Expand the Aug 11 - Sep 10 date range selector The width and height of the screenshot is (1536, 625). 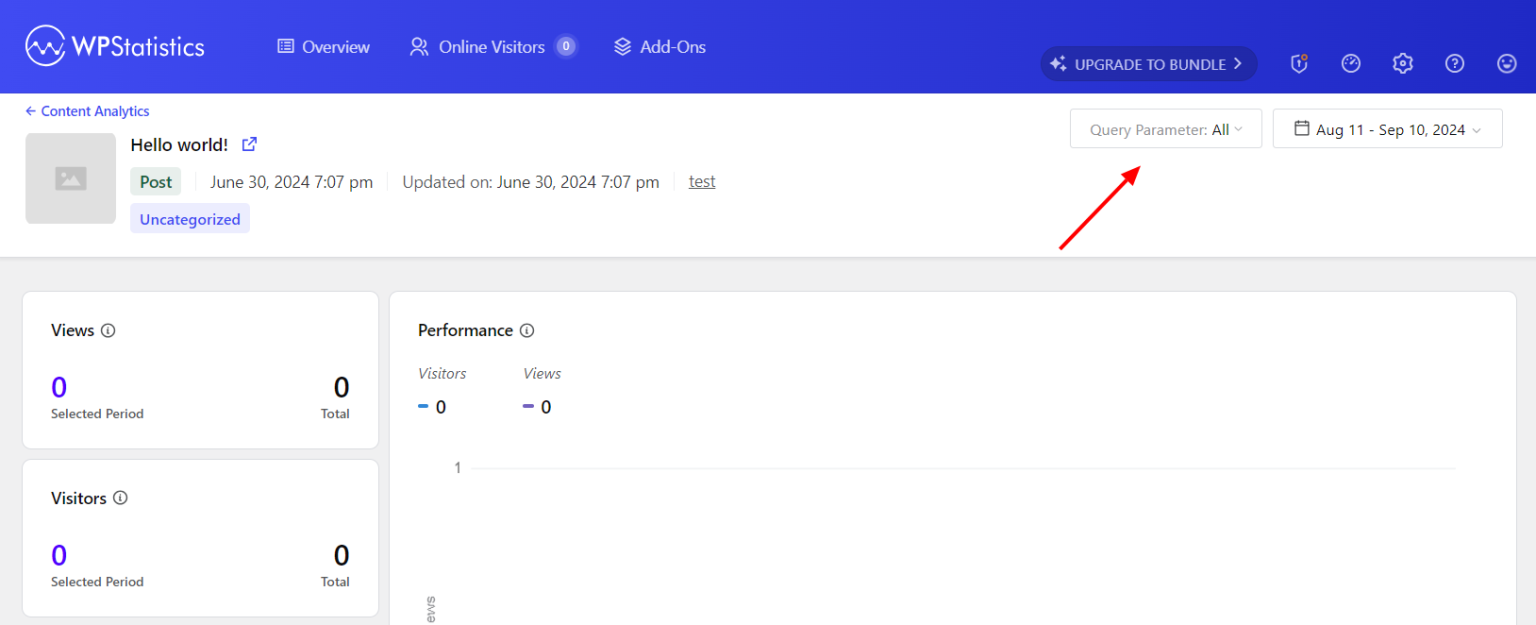click(x=1387, y=128)
